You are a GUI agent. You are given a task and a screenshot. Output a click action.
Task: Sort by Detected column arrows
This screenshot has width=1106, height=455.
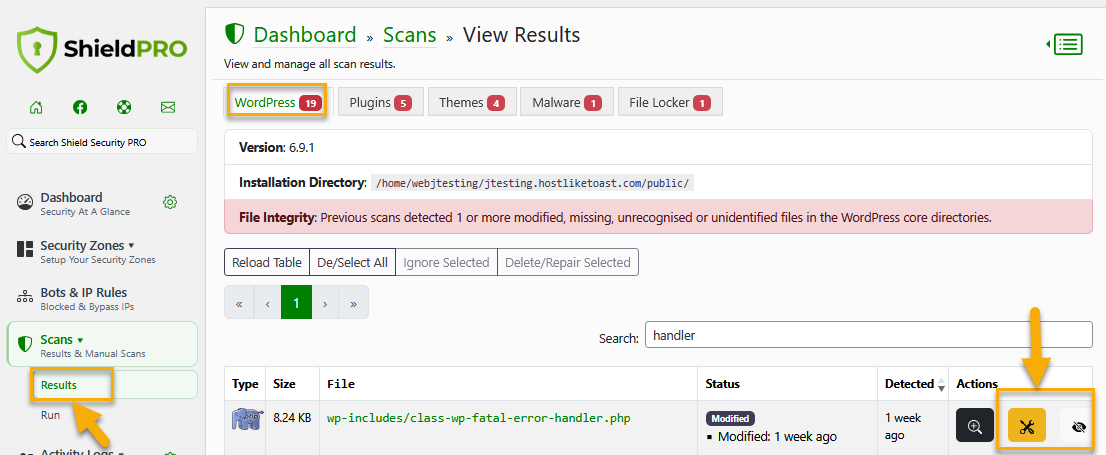[941, 384]
